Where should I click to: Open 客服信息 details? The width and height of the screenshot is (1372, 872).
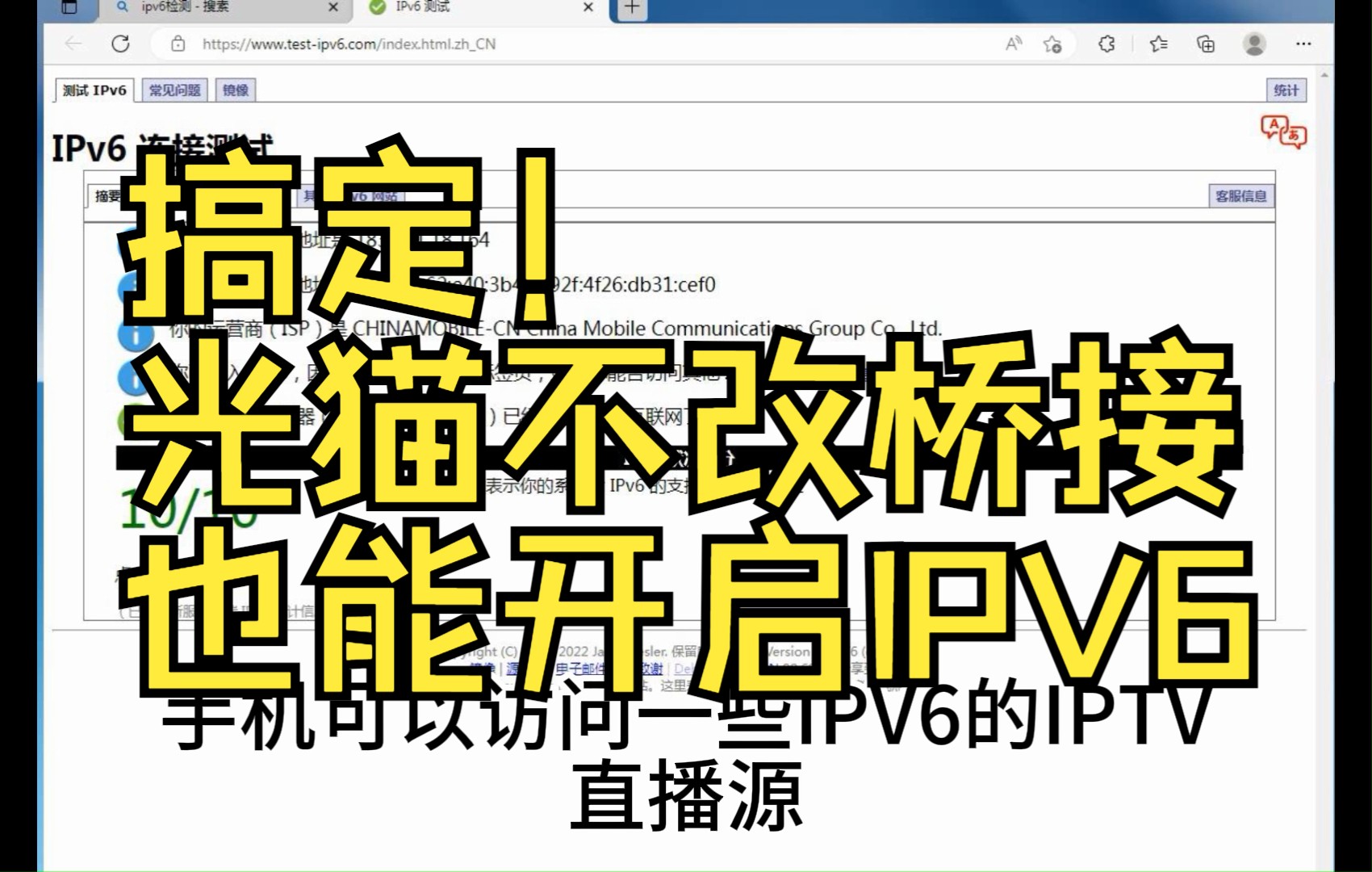(1240, 195)
